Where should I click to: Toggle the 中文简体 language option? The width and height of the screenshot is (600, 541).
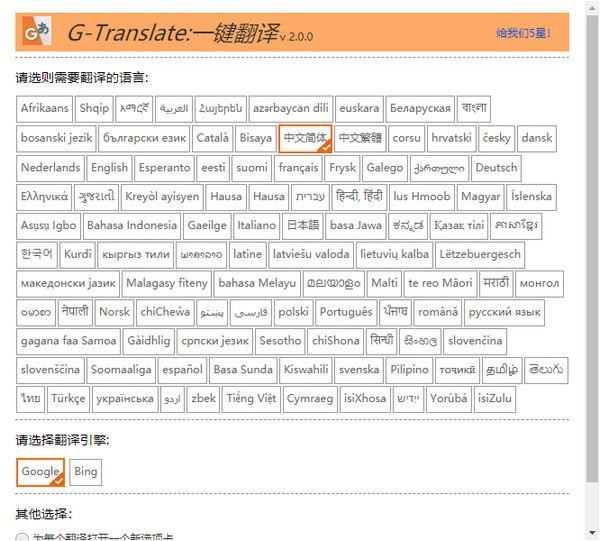click(305, 139)
